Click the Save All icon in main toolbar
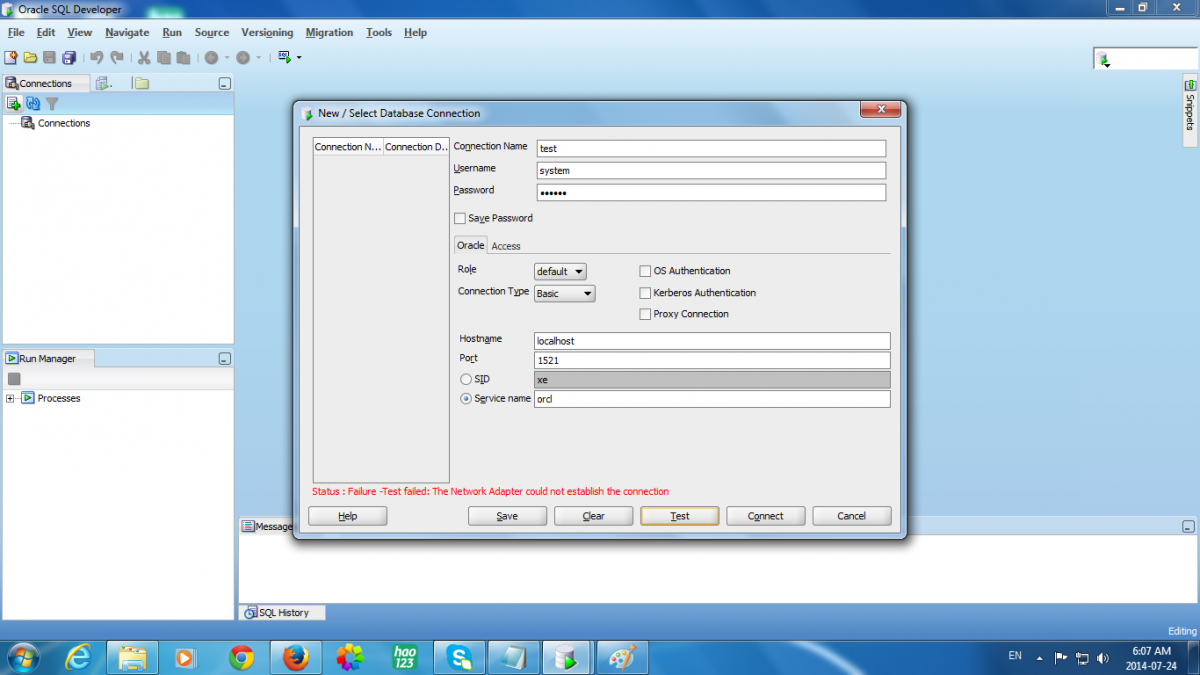This screenshot has height=675, width=1200. pos(69,58)
